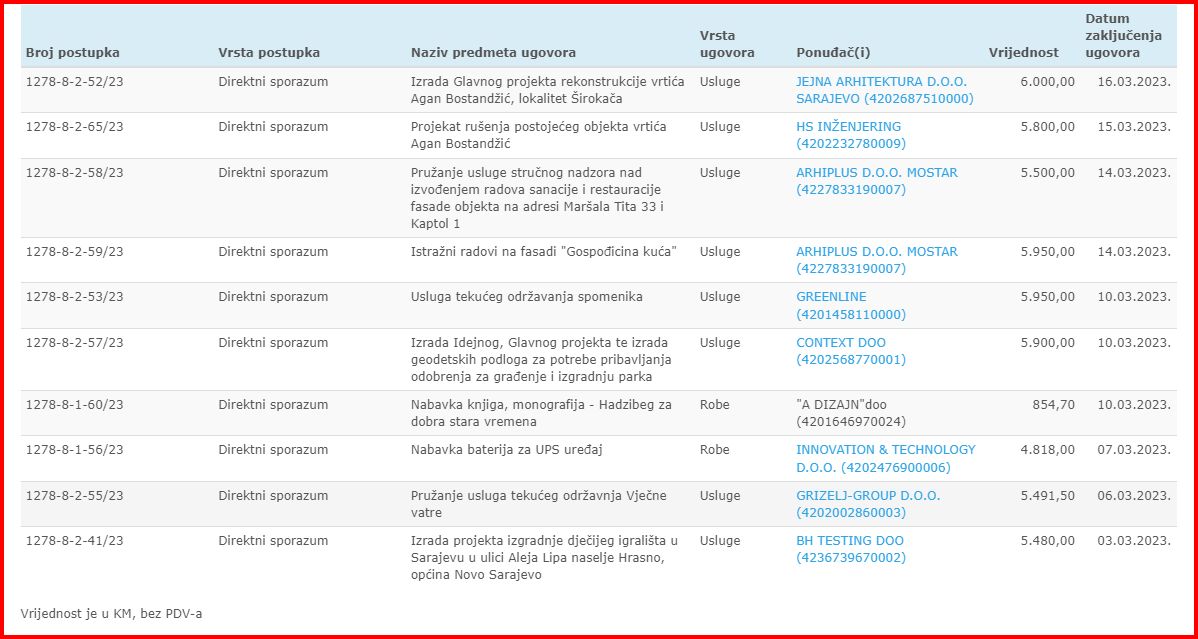Viewport: 1198px width, 639px height.
Task: Click "Usluge" in the BH TESTING row
Action: pos(720,540)
